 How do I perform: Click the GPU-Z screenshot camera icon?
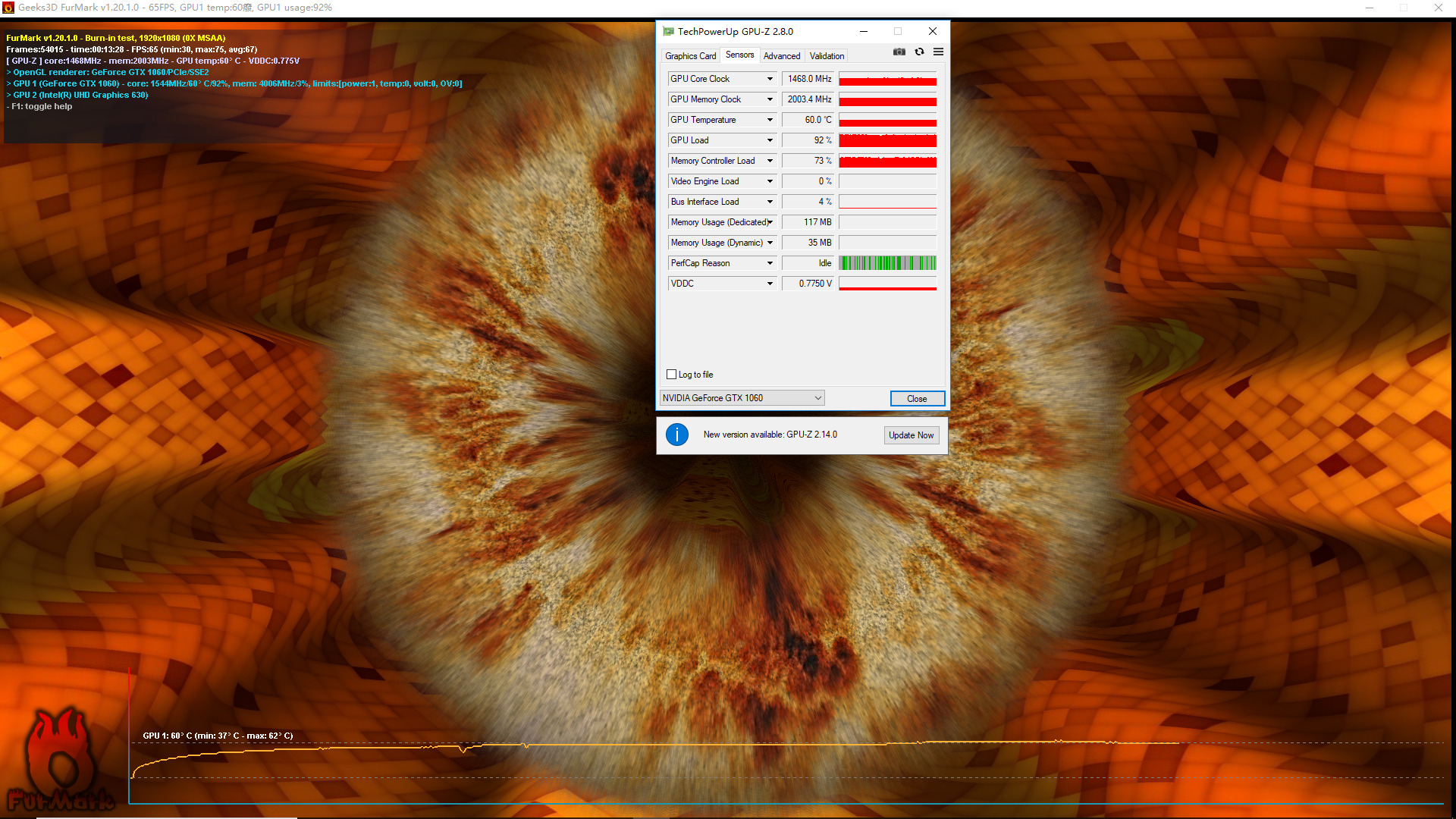coord(899,52)
